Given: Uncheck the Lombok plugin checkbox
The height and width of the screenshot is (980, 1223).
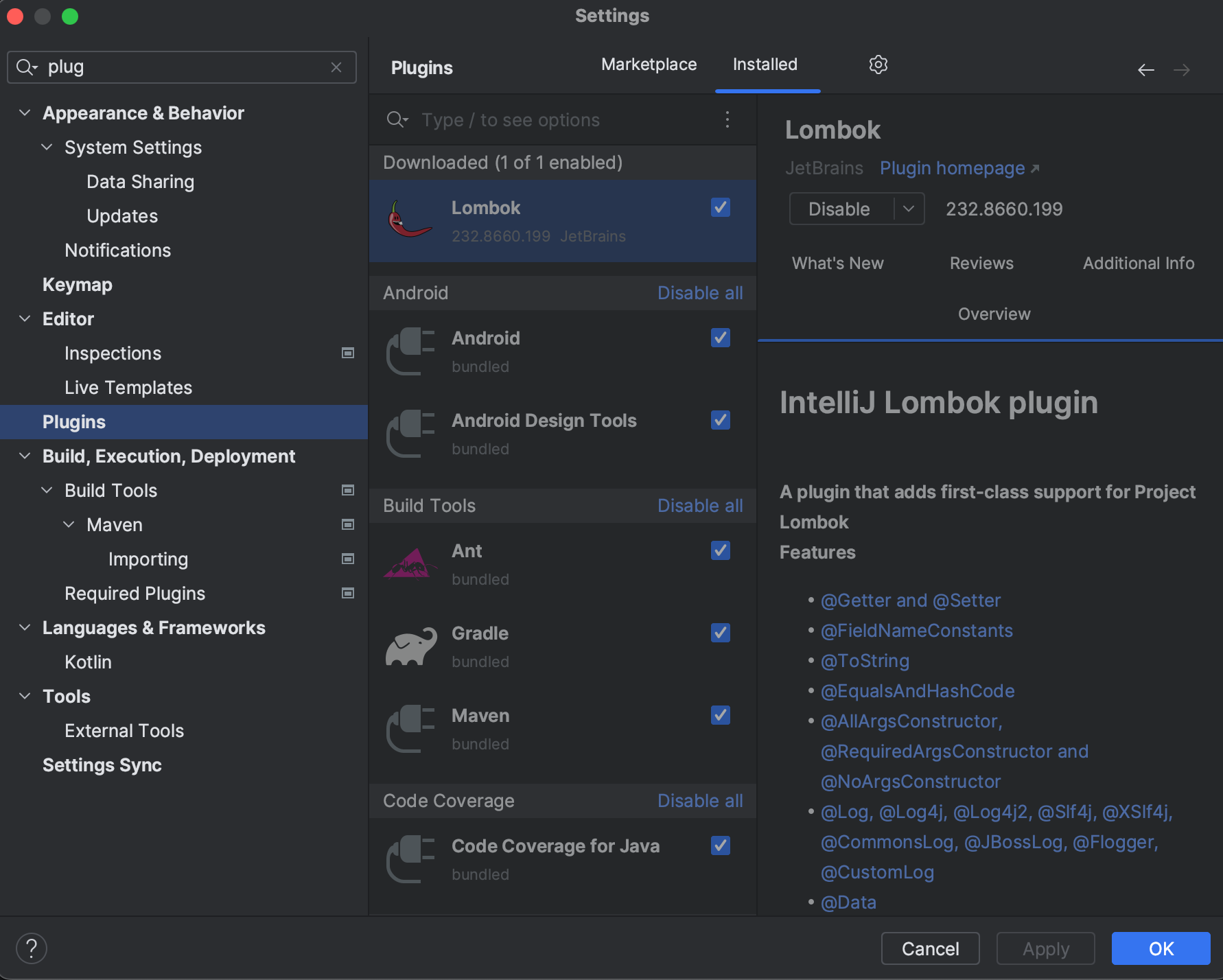Looking at the screenshot, I should point(721,207).
